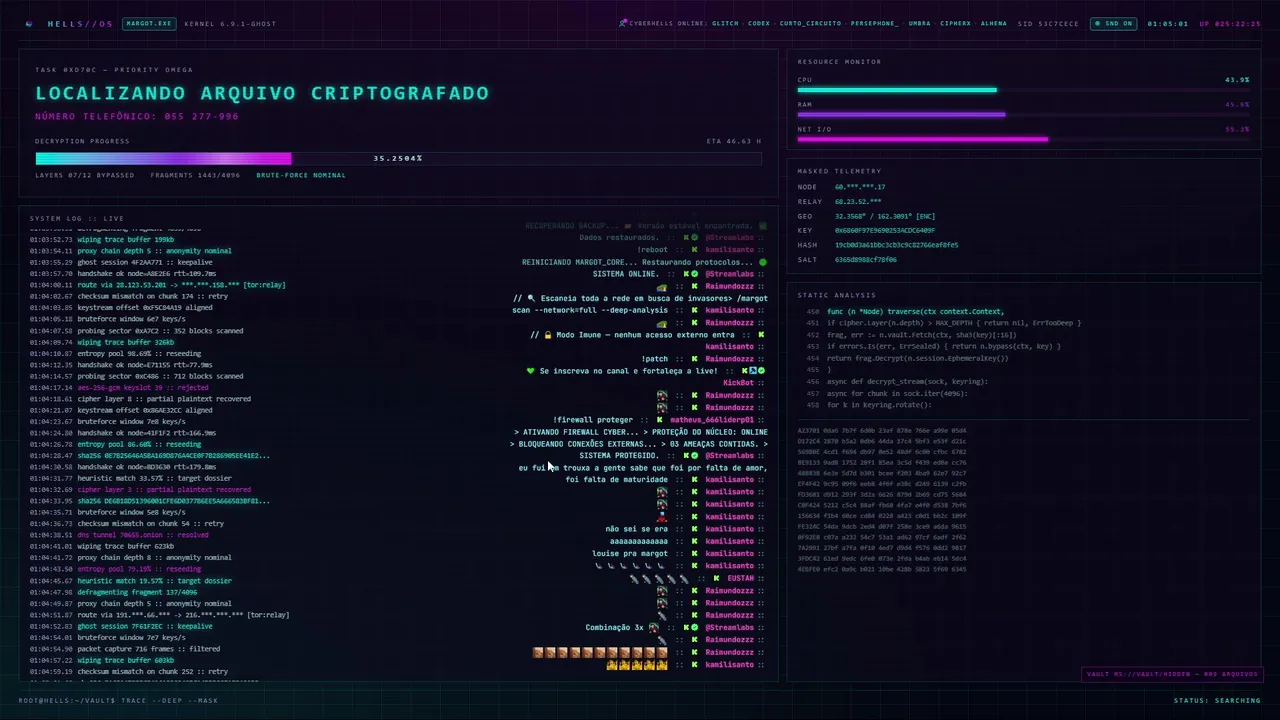Select online user GLITCH in top bar

(725, 24)
